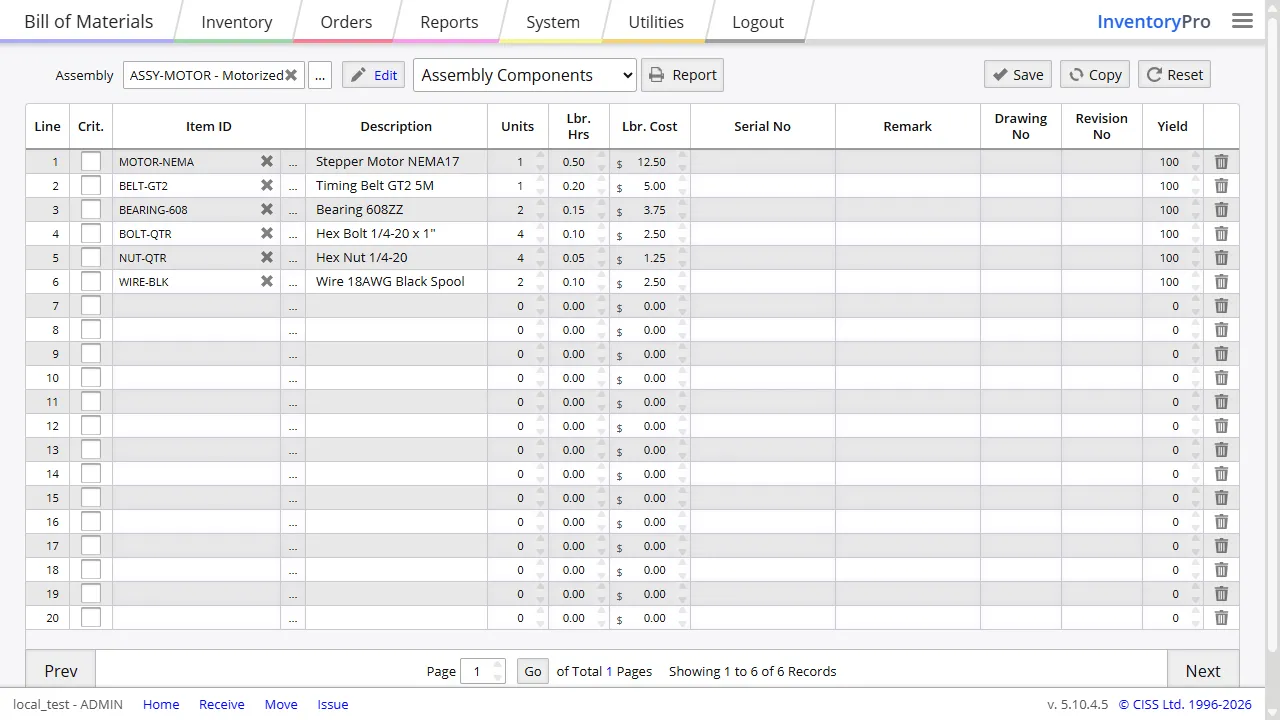Image resolution: width=1280 pixels, height=720 pixels.
Task: Open the Reports menu tab
Action: point(449,22)
